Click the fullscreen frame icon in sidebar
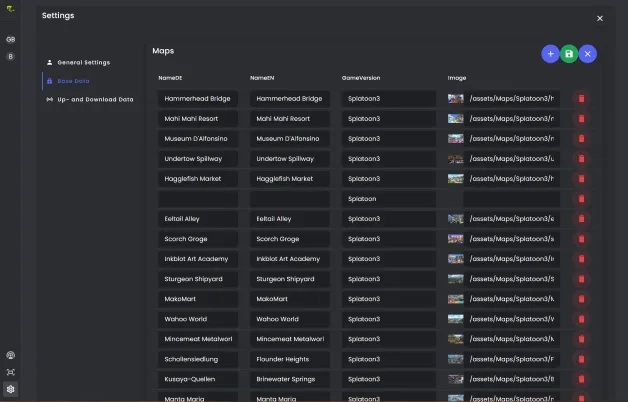The height and width of the screenshot is (402, 628). [x=10, y=372]
